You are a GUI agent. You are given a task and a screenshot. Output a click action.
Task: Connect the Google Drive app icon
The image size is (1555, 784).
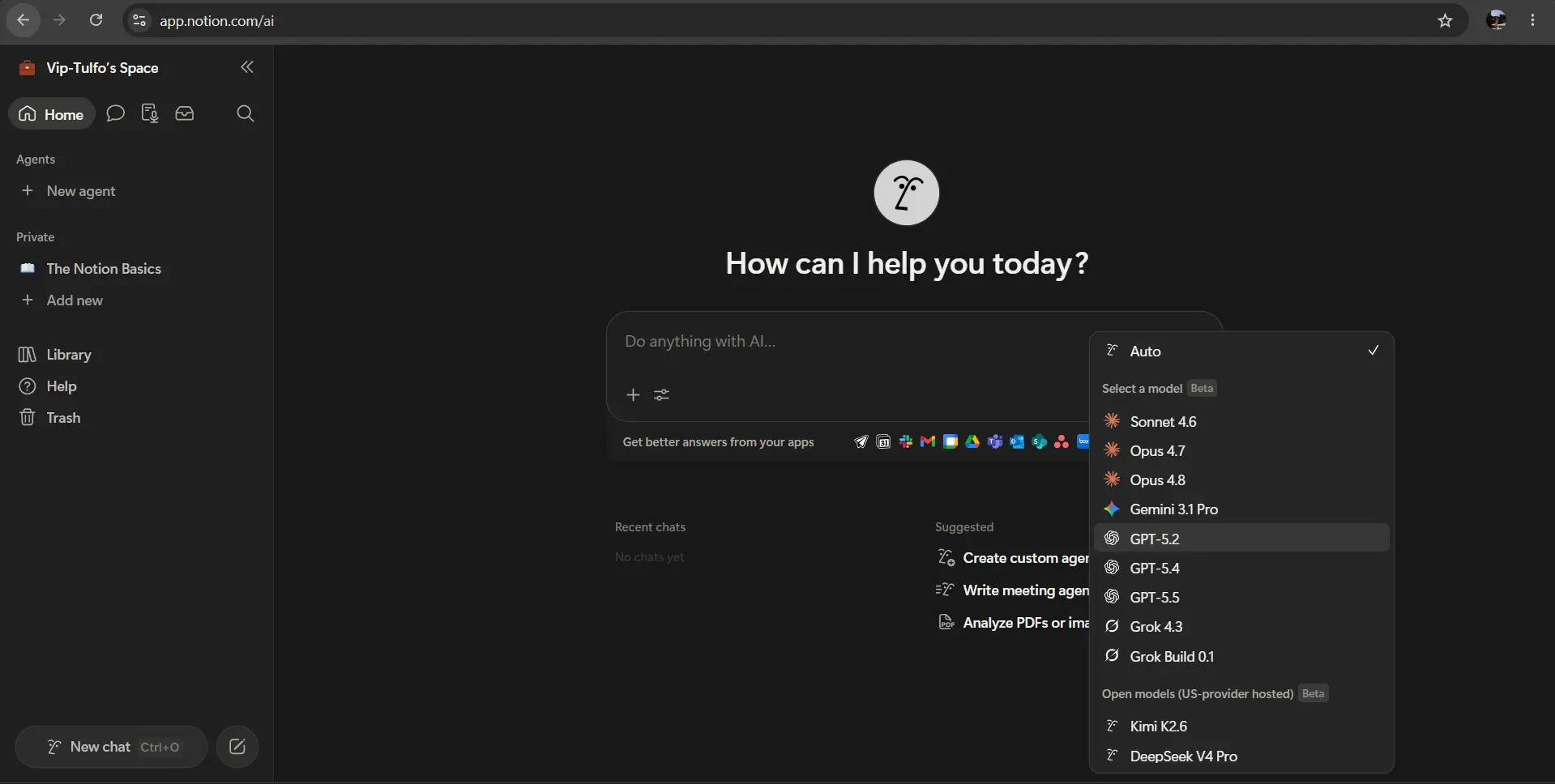pyautogui.click(x=972, y=441)
